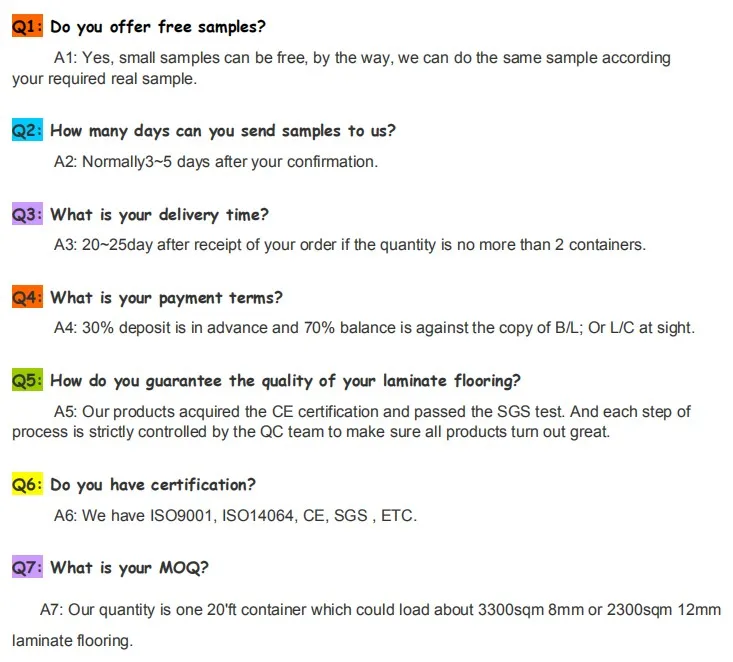Click the A2 answer "Normally3~5 days"
The height and width of the screenshot is (662, 733).
[215, 161]
